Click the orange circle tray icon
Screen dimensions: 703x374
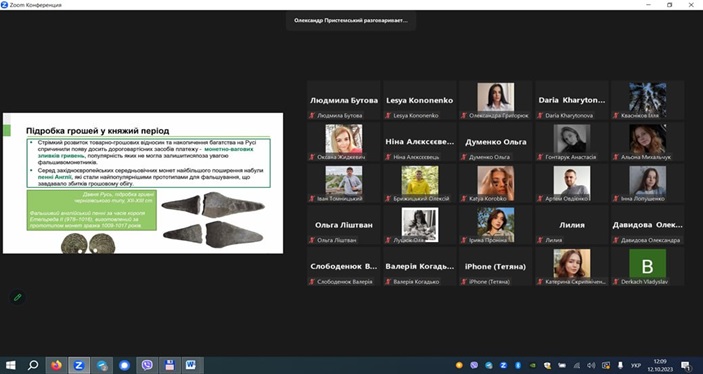[x=459, y=365]
